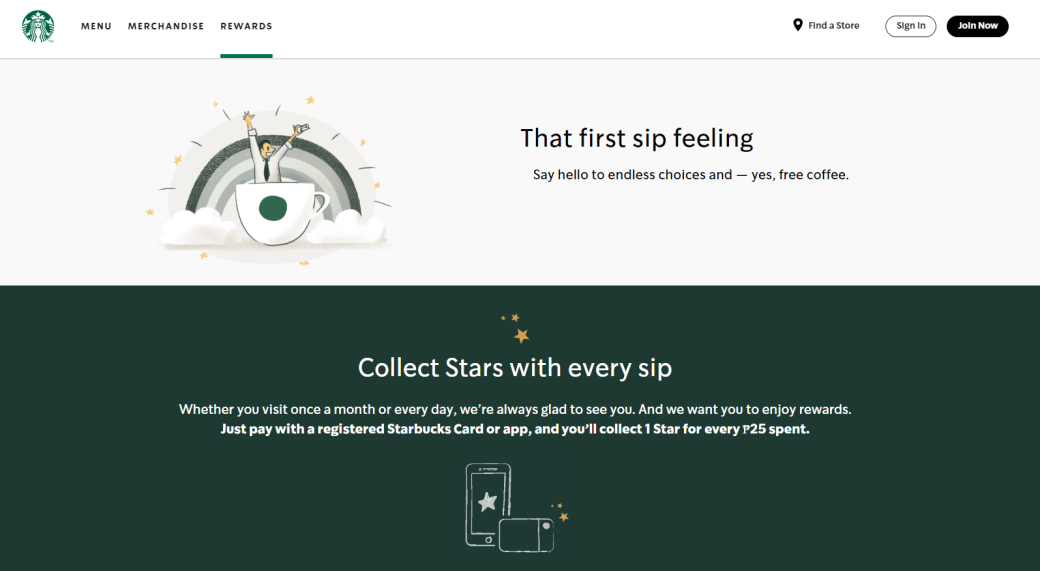The width and height of the screenshot is (1040, 571).
Task: Open the MENU navigation item
Action: [96, 26]
